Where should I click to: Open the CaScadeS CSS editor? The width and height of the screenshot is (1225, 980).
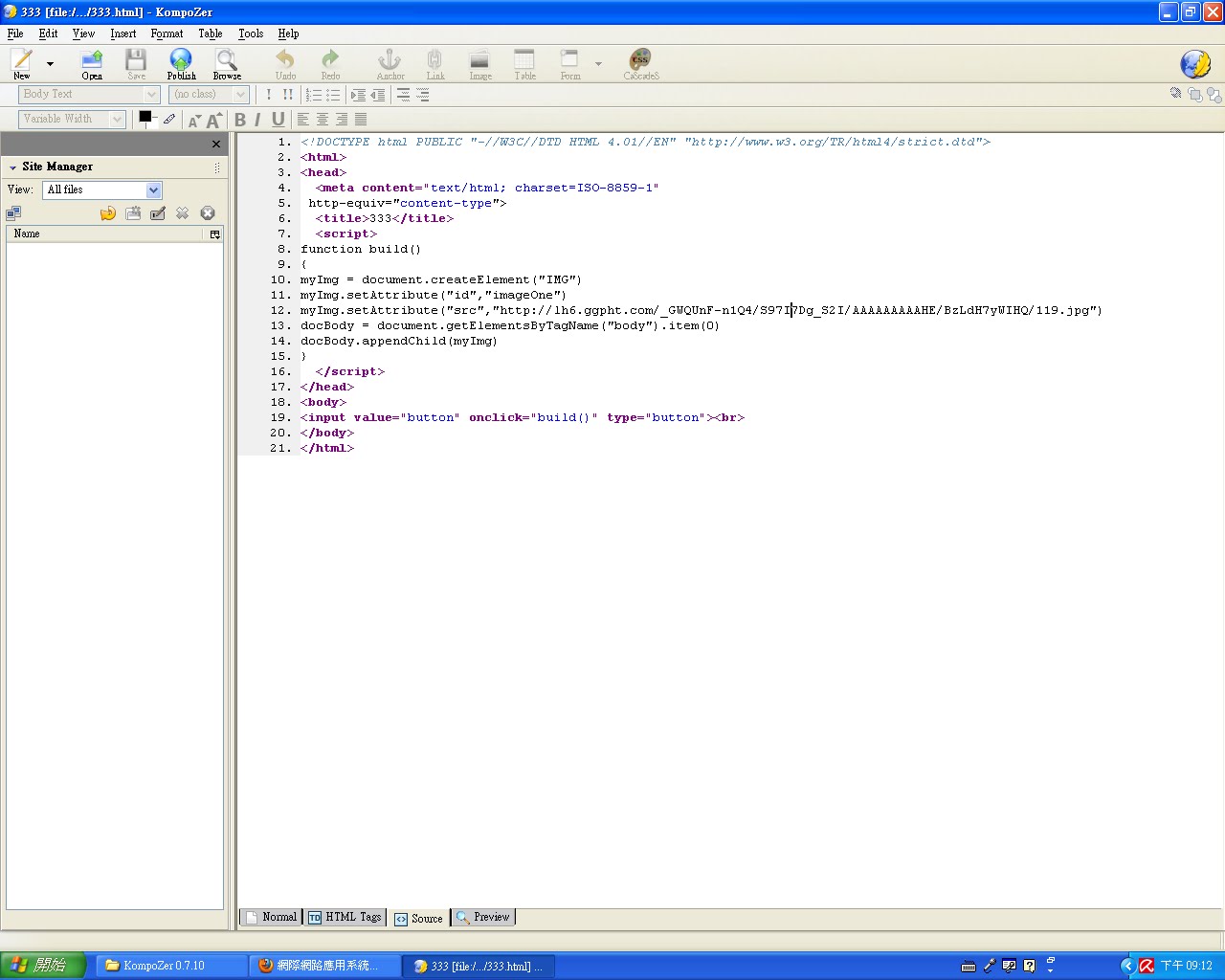tap(640, 60)
